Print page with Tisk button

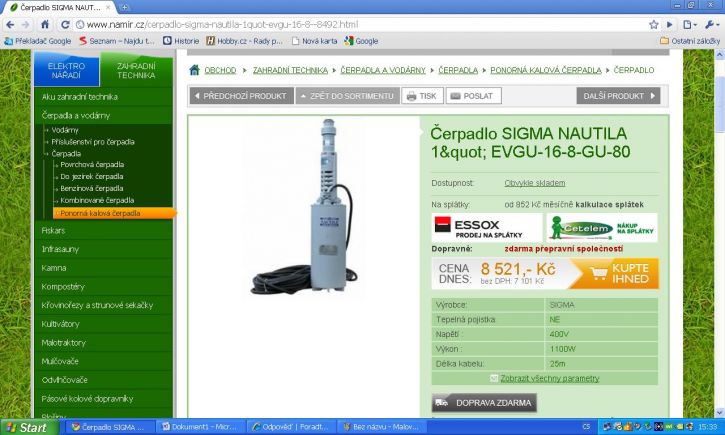tap(422, 96)
